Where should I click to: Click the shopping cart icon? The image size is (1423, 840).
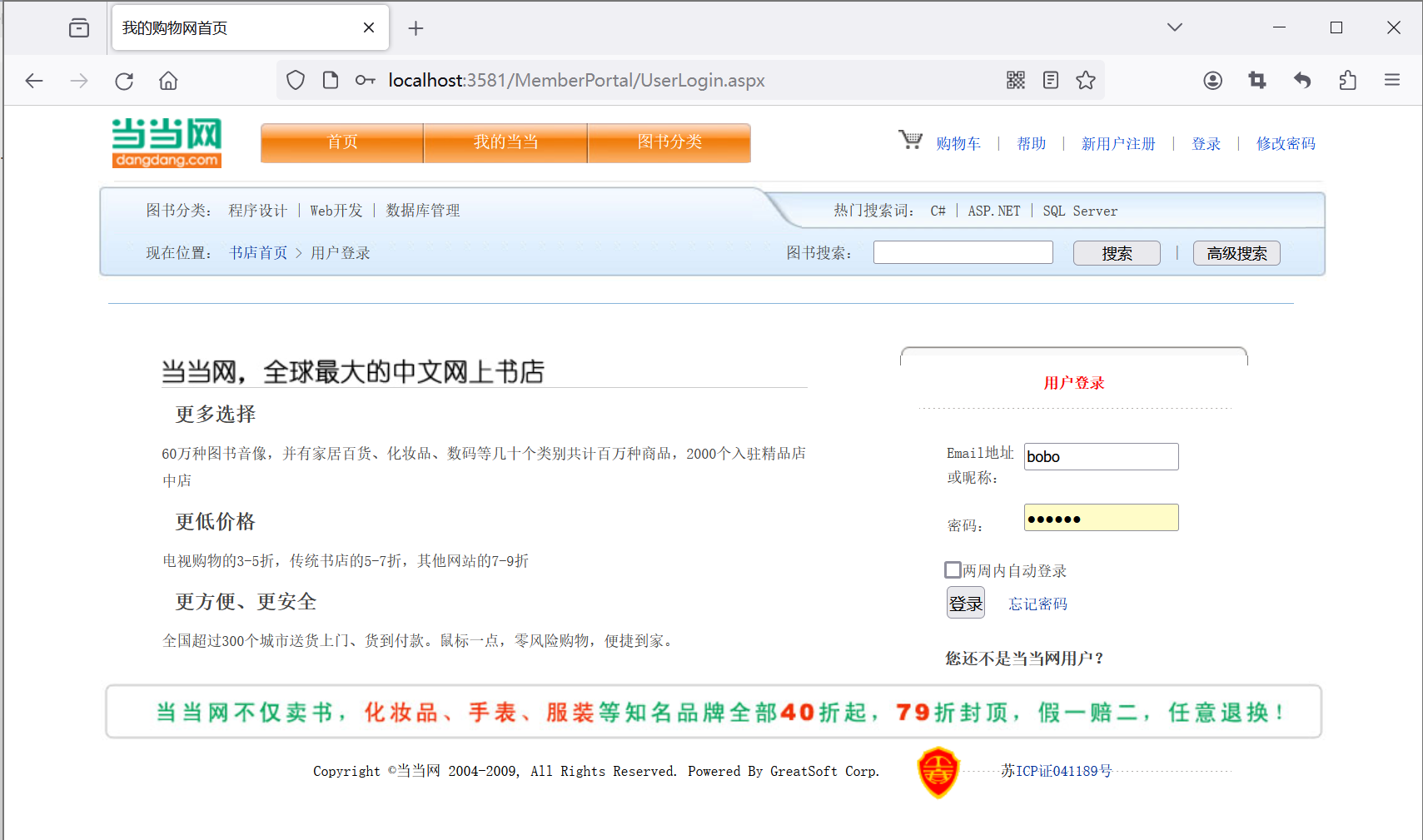pyautogui.click(x=910, y=140)
